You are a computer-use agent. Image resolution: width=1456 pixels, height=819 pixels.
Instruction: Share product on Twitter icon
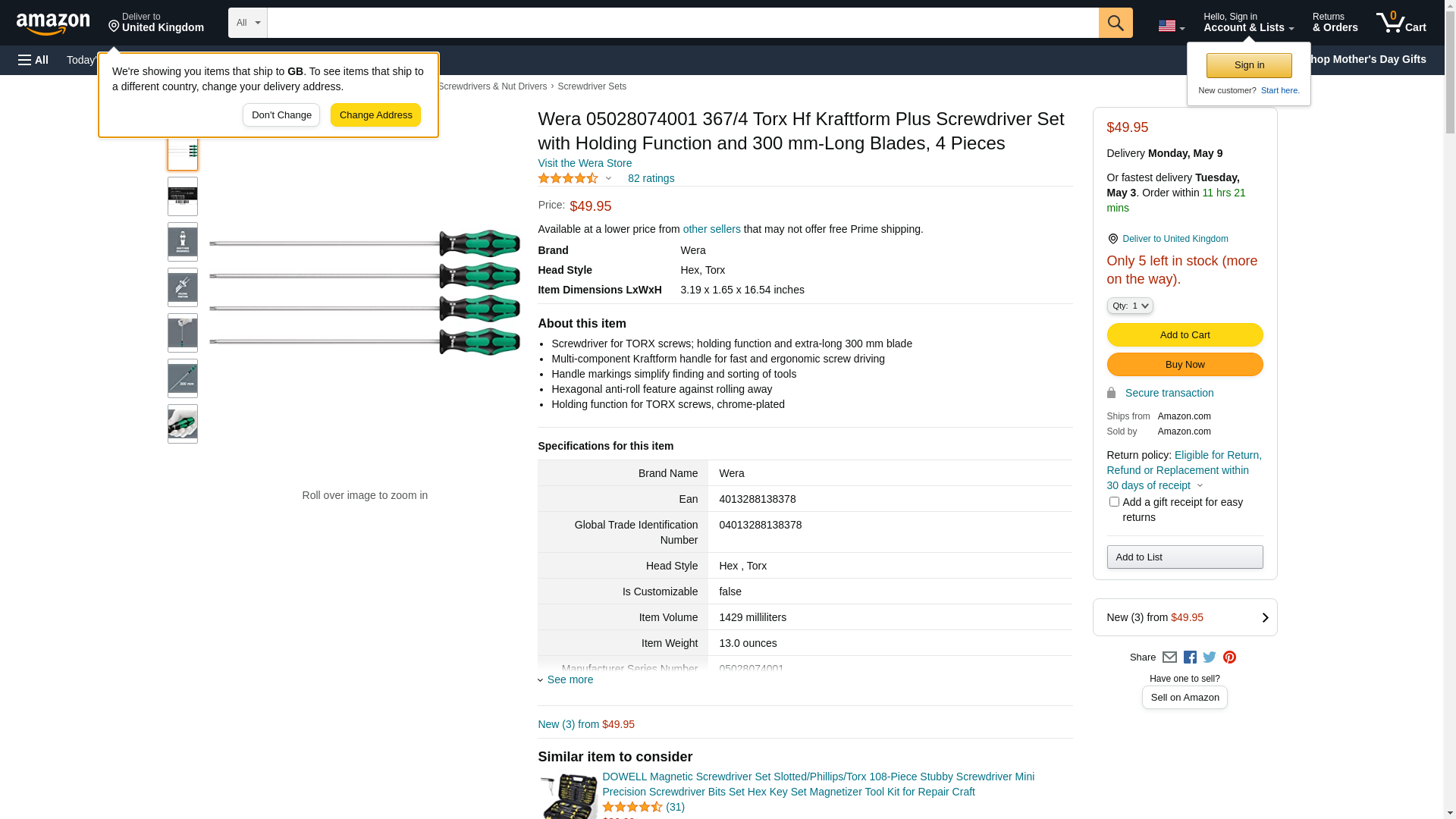tap(1210, 657)
